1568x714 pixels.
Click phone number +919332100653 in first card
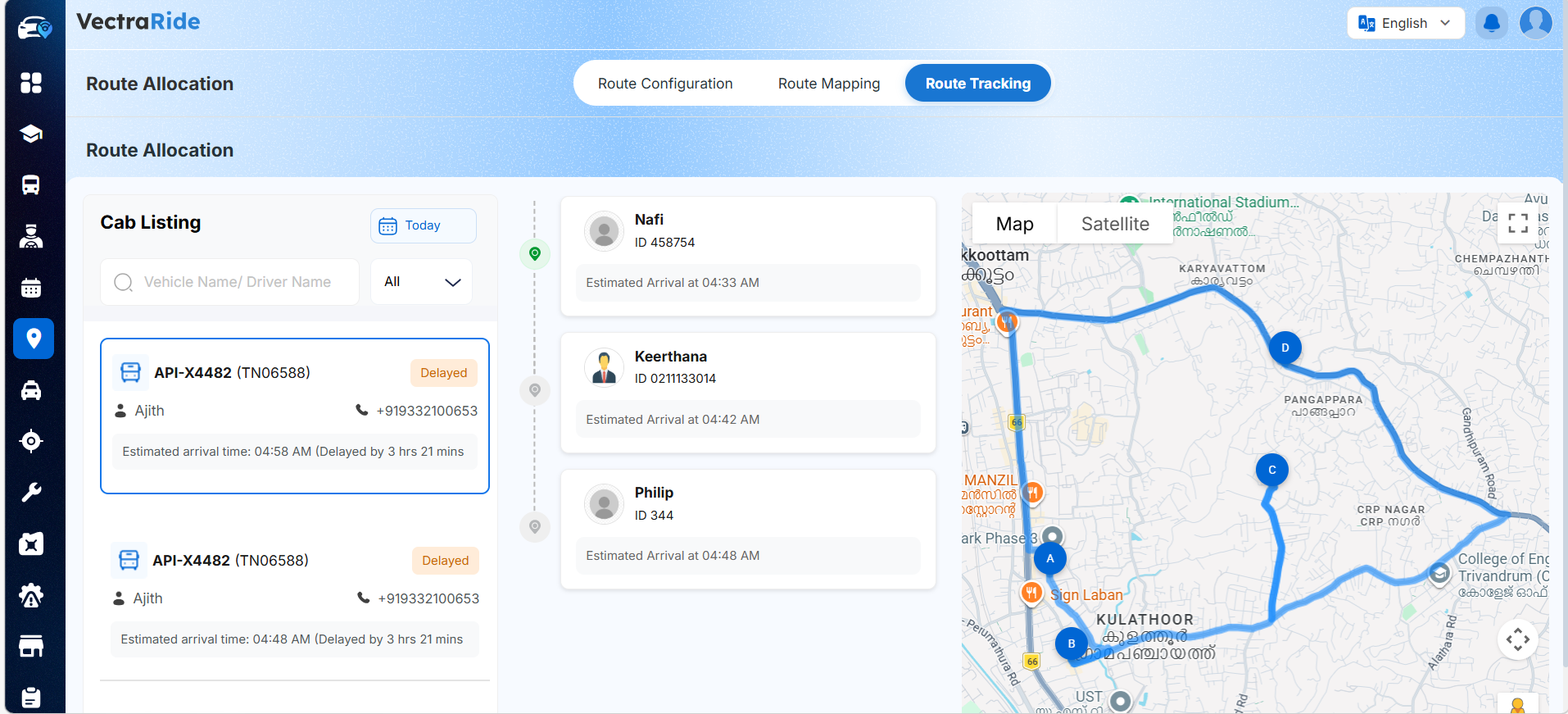click(427, 411)
